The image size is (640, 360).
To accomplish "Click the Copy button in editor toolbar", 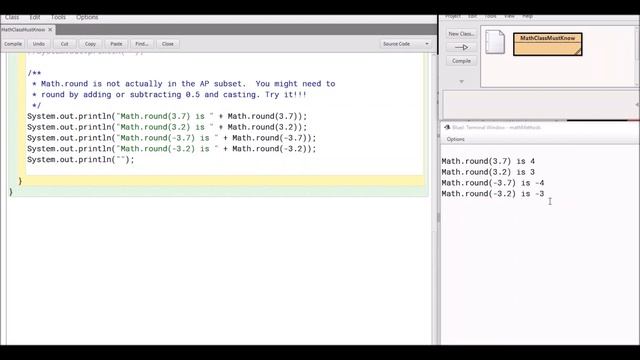I will click(90, 44).
